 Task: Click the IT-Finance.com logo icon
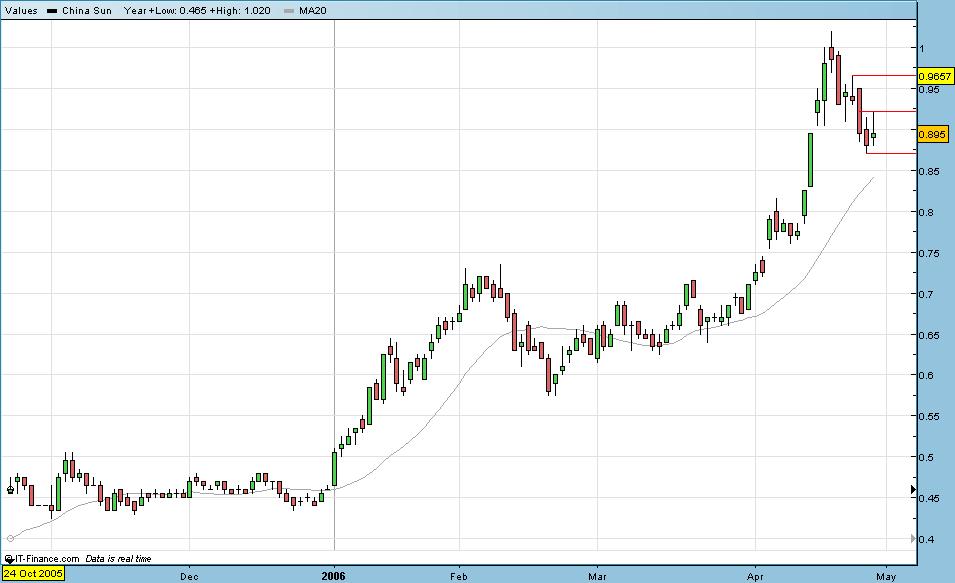click(x=9, y=559)
